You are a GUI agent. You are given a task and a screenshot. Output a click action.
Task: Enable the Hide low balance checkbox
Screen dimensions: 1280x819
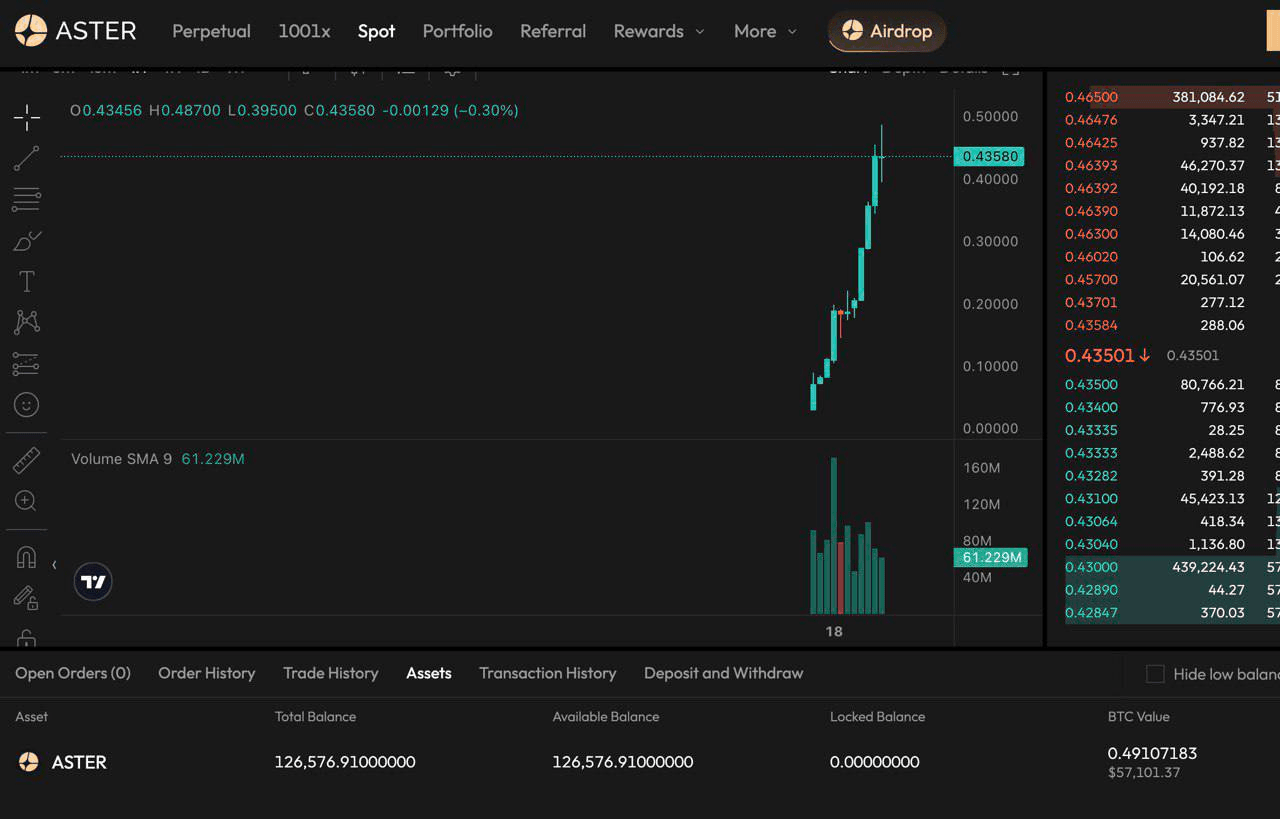(1155, 674)
